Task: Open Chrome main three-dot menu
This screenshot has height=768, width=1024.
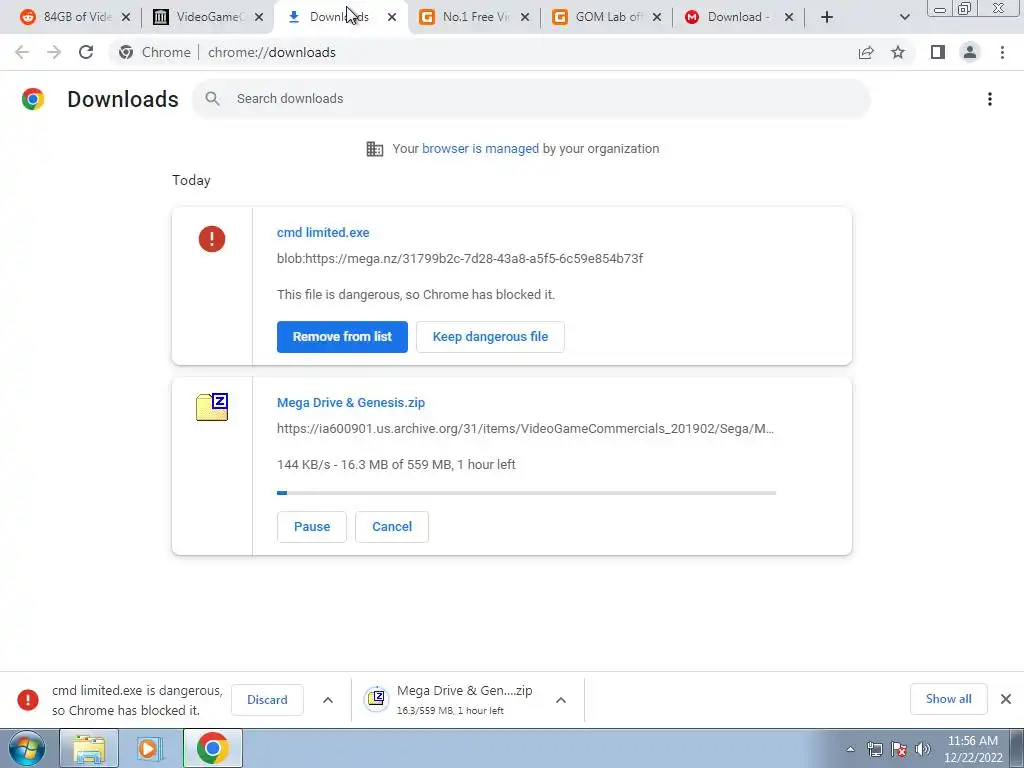Action: 1002,52
